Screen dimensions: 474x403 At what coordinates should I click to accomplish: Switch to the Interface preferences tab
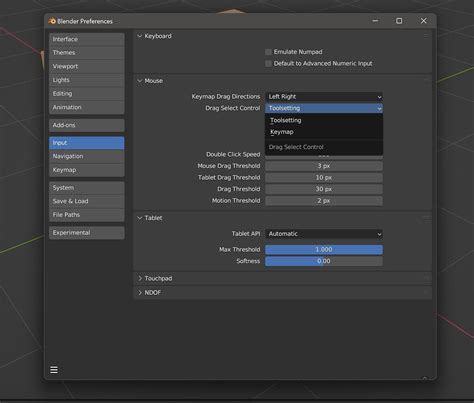point(87,39)
